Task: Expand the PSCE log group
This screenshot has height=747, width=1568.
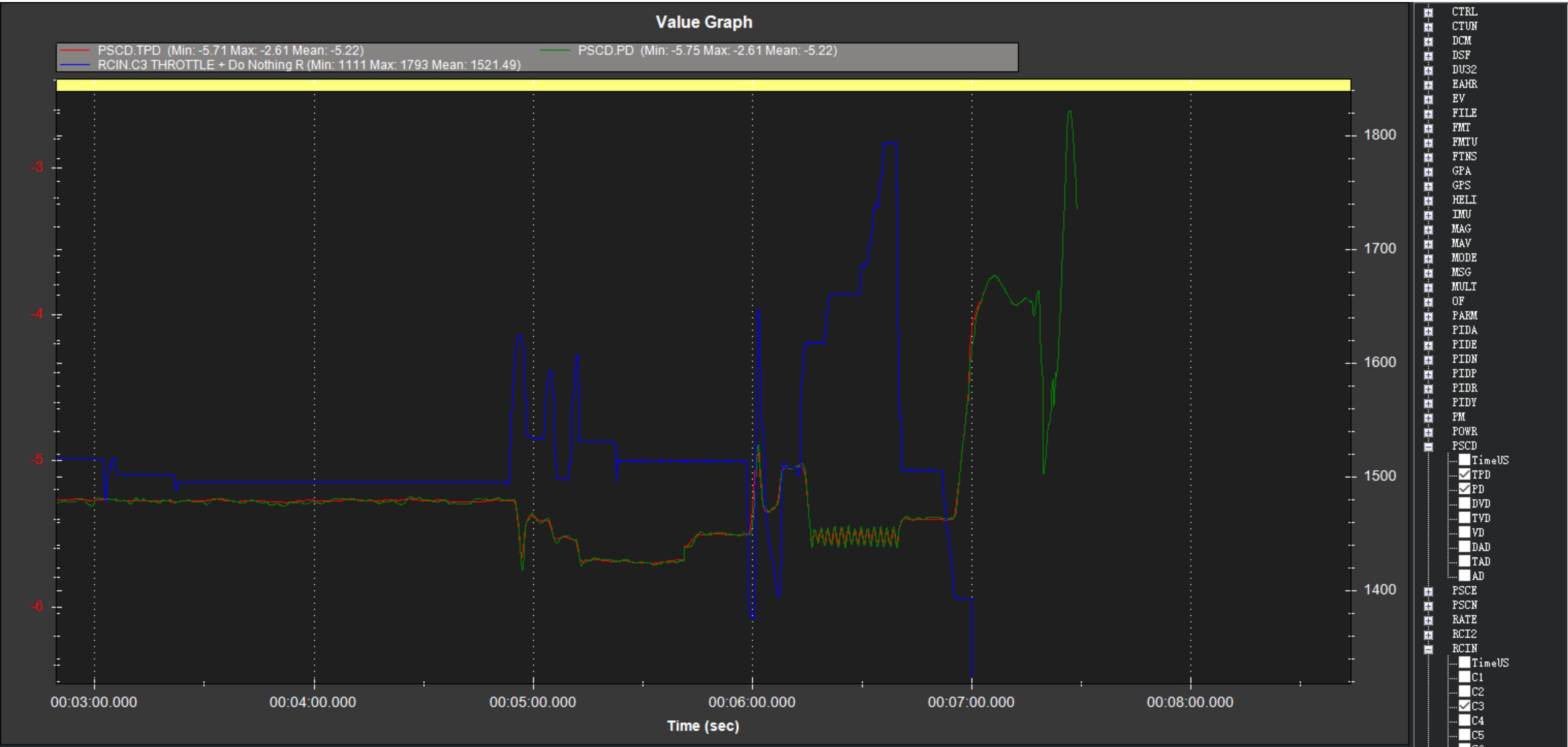Action: tap(1429, 591)
